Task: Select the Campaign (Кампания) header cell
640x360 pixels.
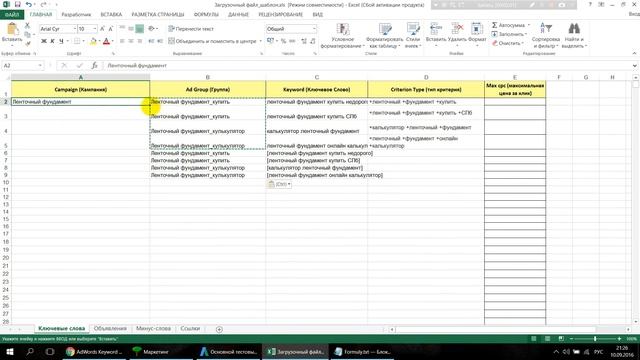Action: click(80, 89)
